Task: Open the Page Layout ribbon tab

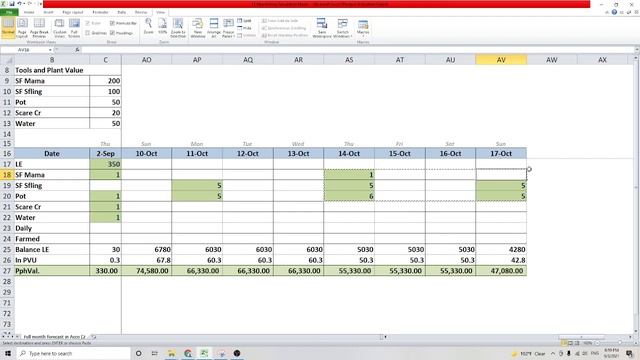Action: [73, 12]
